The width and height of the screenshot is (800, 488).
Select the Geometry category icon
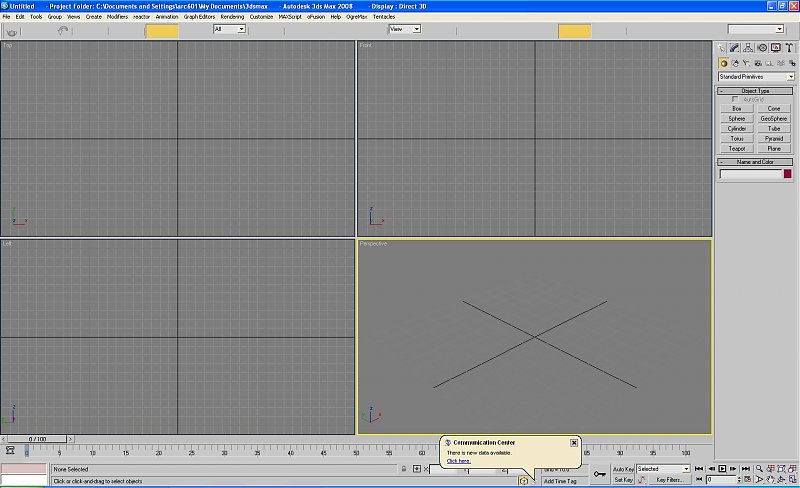[723, 63]
